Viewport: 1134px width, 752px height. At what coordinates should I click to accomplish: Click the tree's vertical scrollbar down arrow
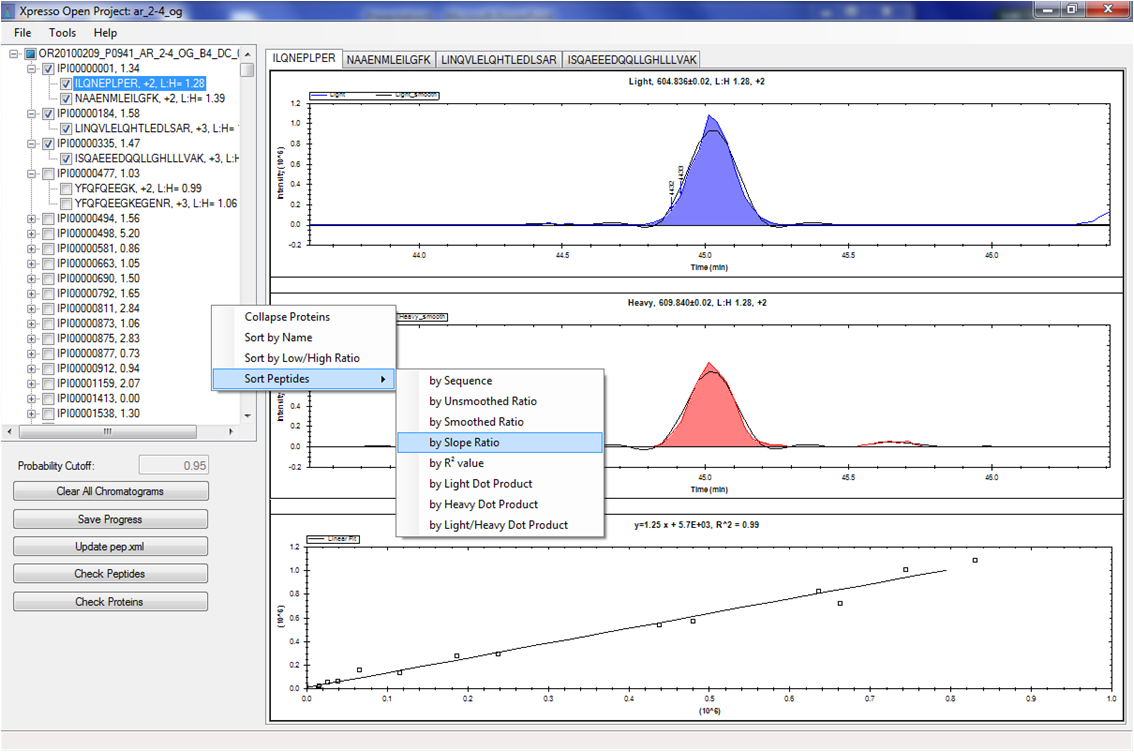click(x=247, y=415)
